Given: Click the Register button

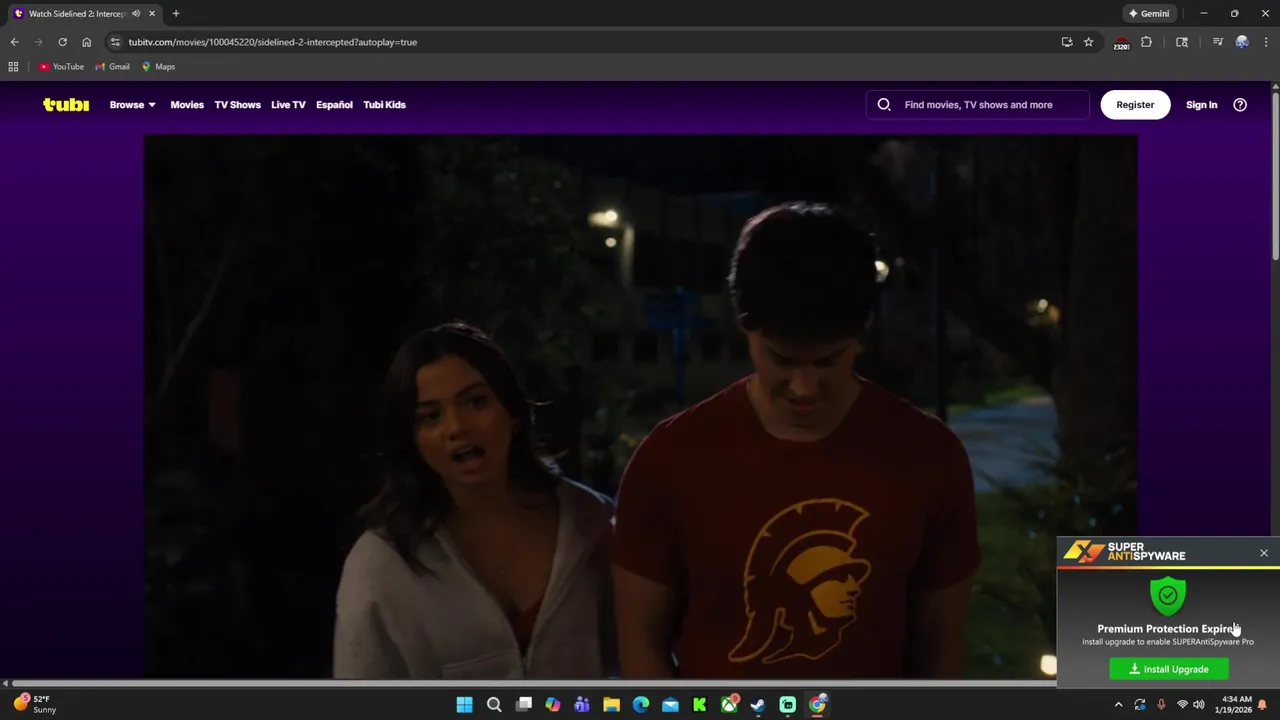Looking at the screenshot, I should (x=1135, y=104).
